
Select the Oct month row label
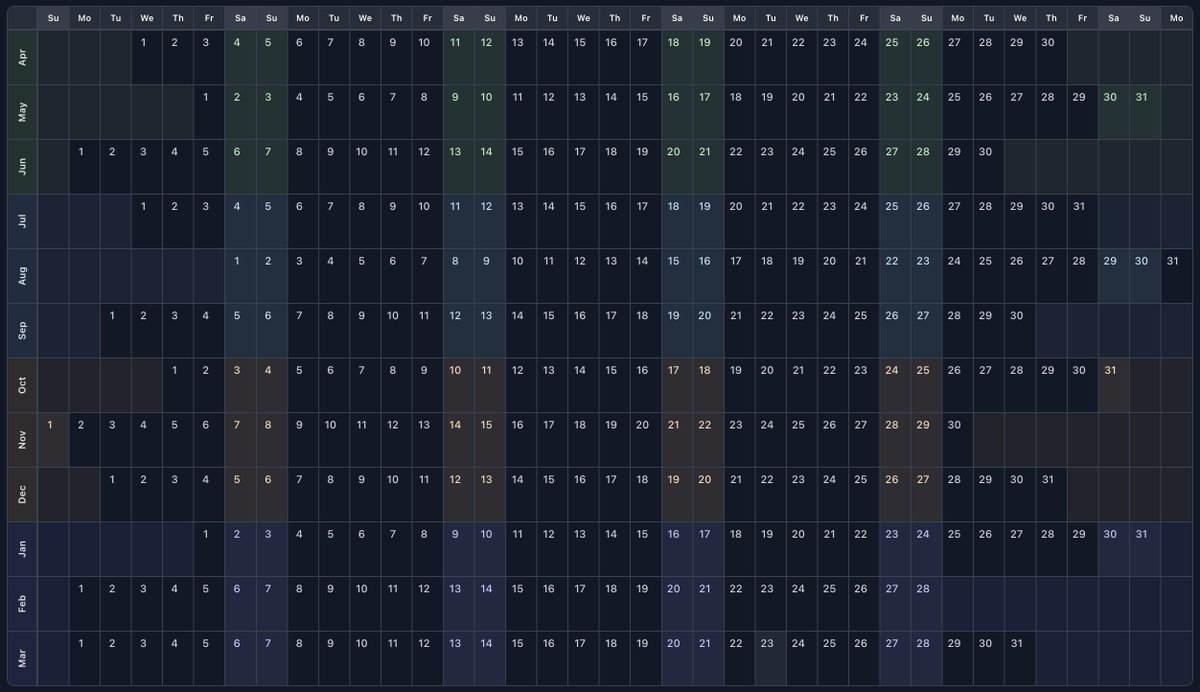pos(22,385)
